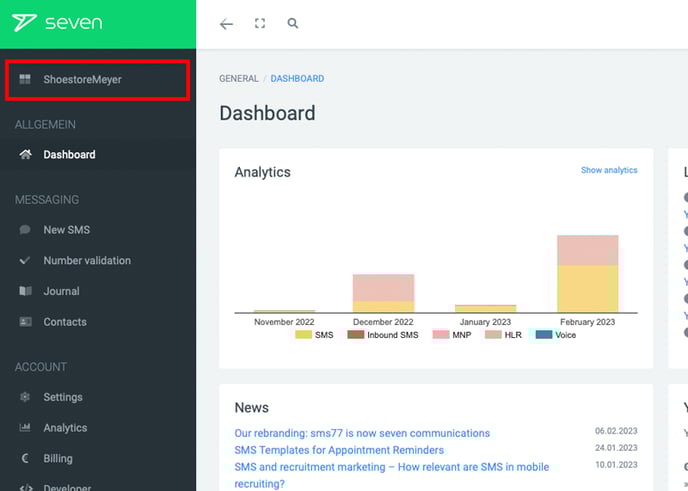
Task: Click the book icon beside Journal
Action: click(25, 292)
